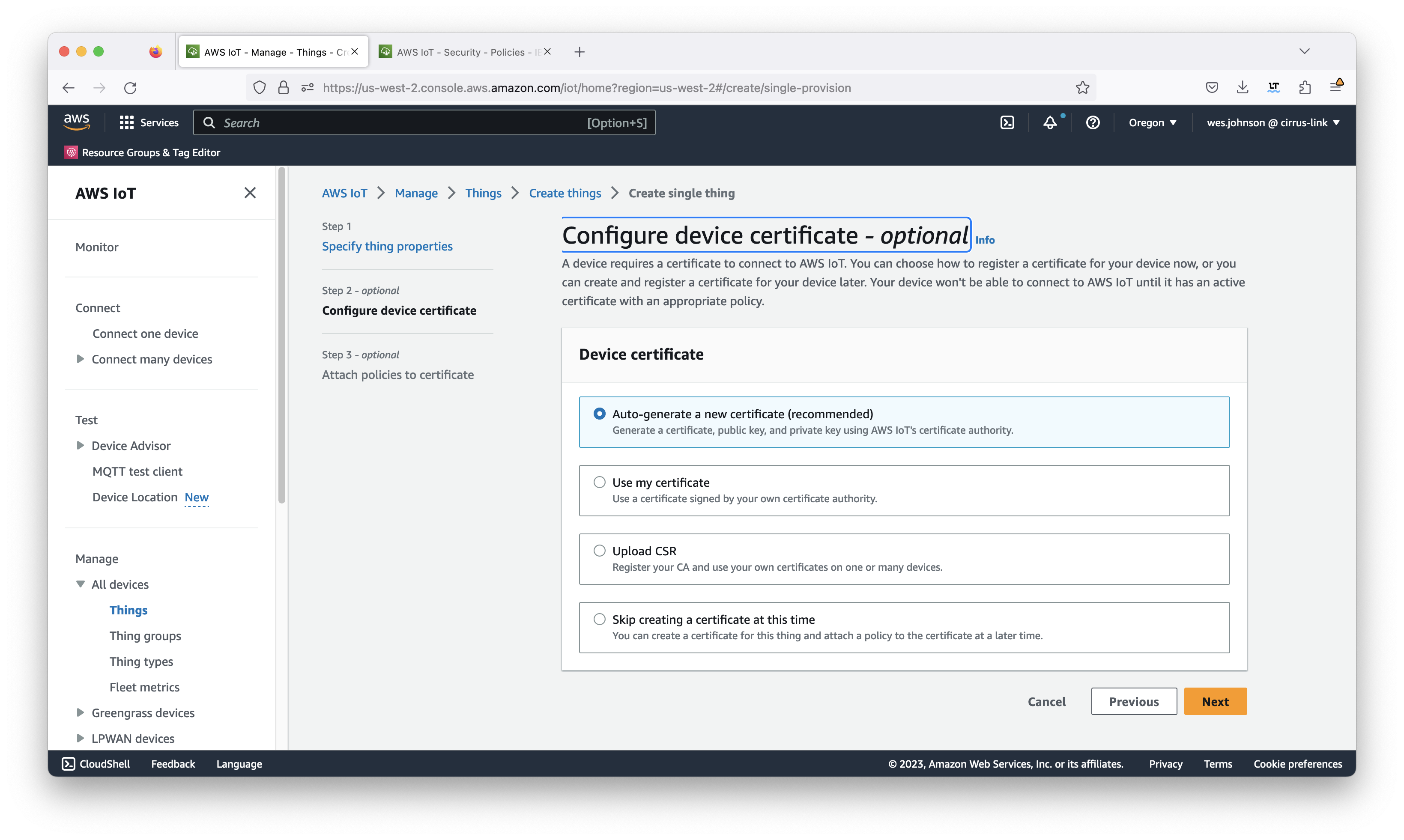Click the CloudShell icon in the footer
Image resolution: width=1404 pixels, height=840 pixels.
pyautogui.click(x=69, y=764)
